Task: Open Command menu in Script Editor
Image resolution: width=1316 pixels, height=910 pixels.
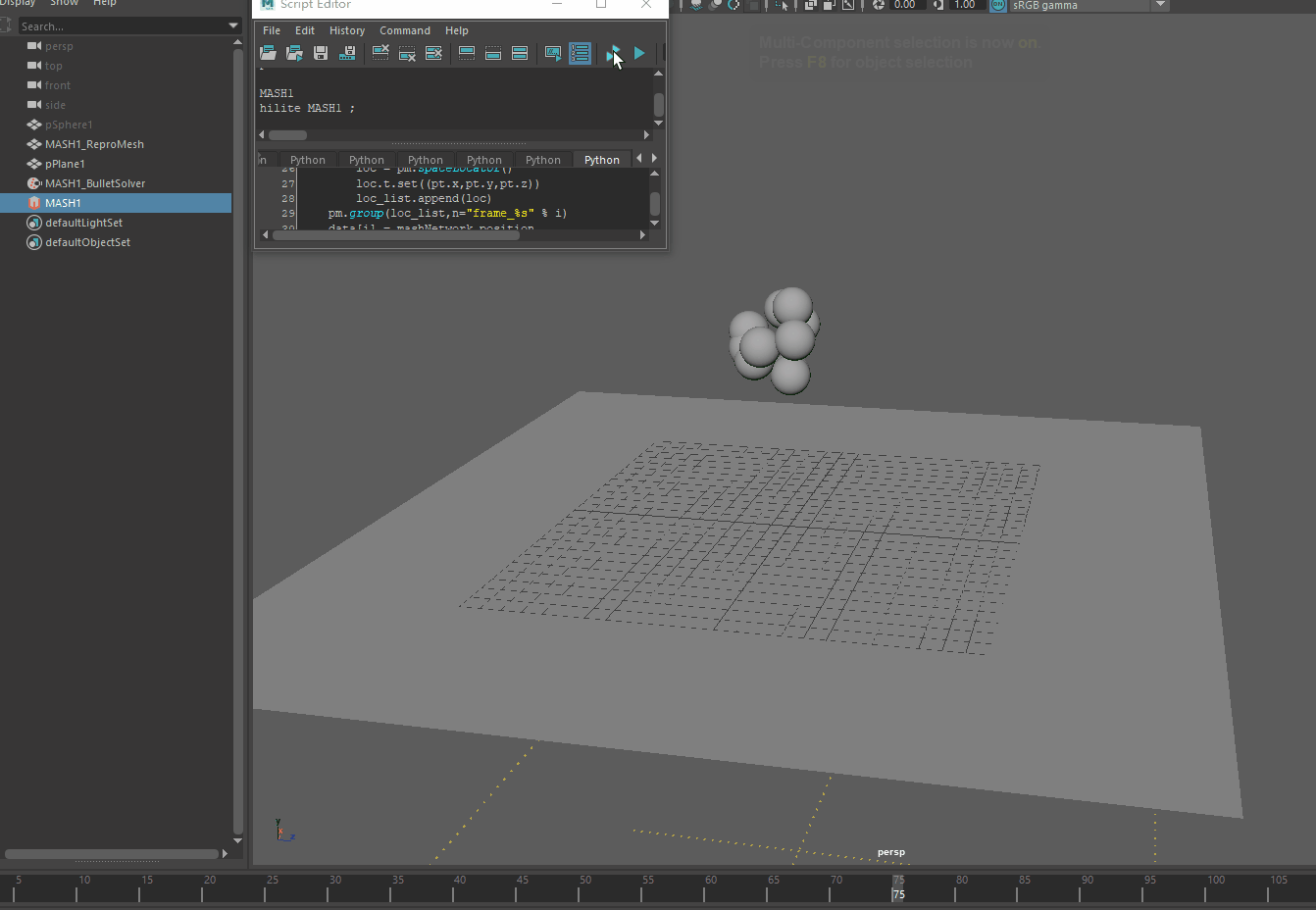Action: pos(405,30)
